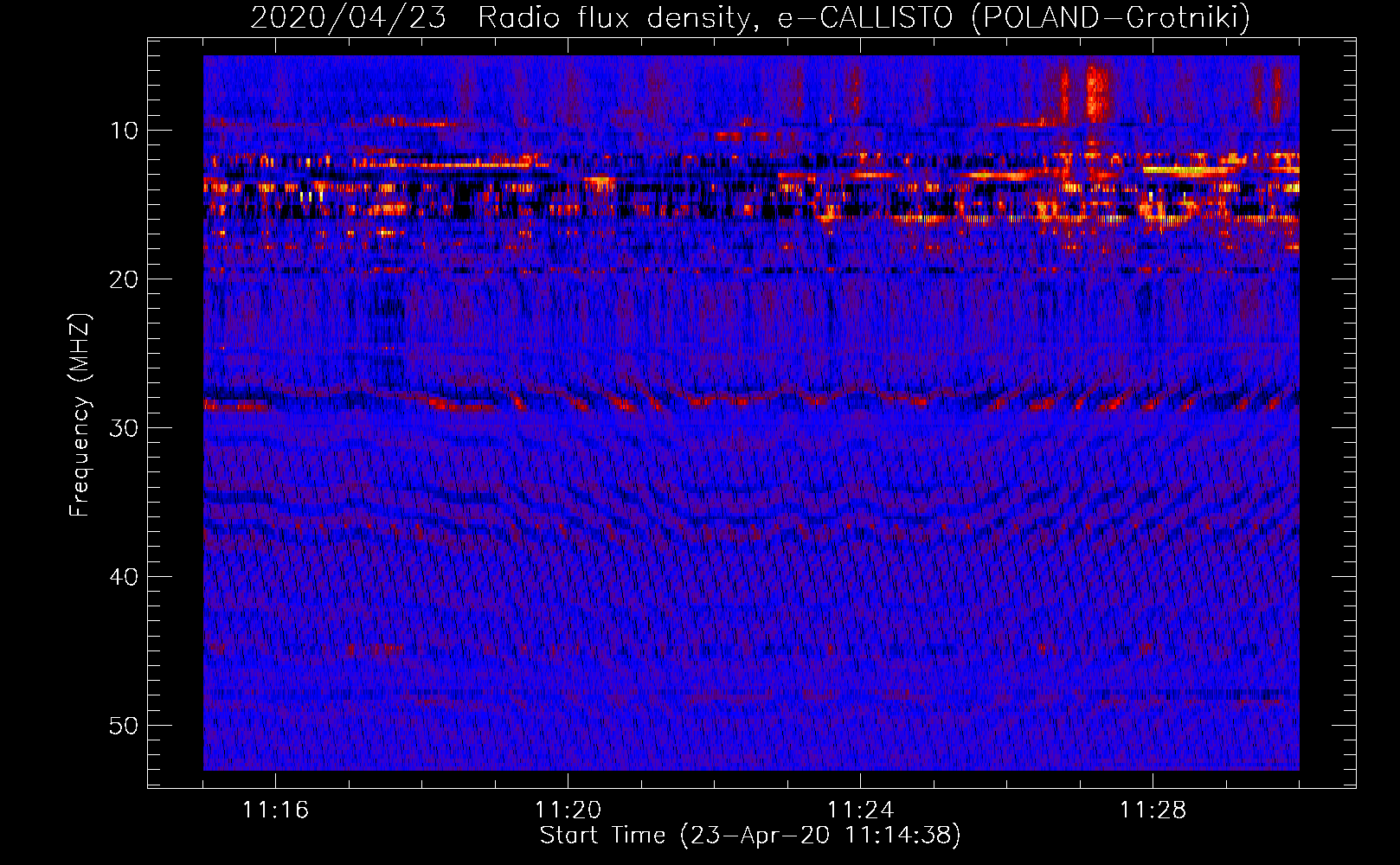
Task: Click the 20 MHz frequency tick label
Action: coord(125,279)
